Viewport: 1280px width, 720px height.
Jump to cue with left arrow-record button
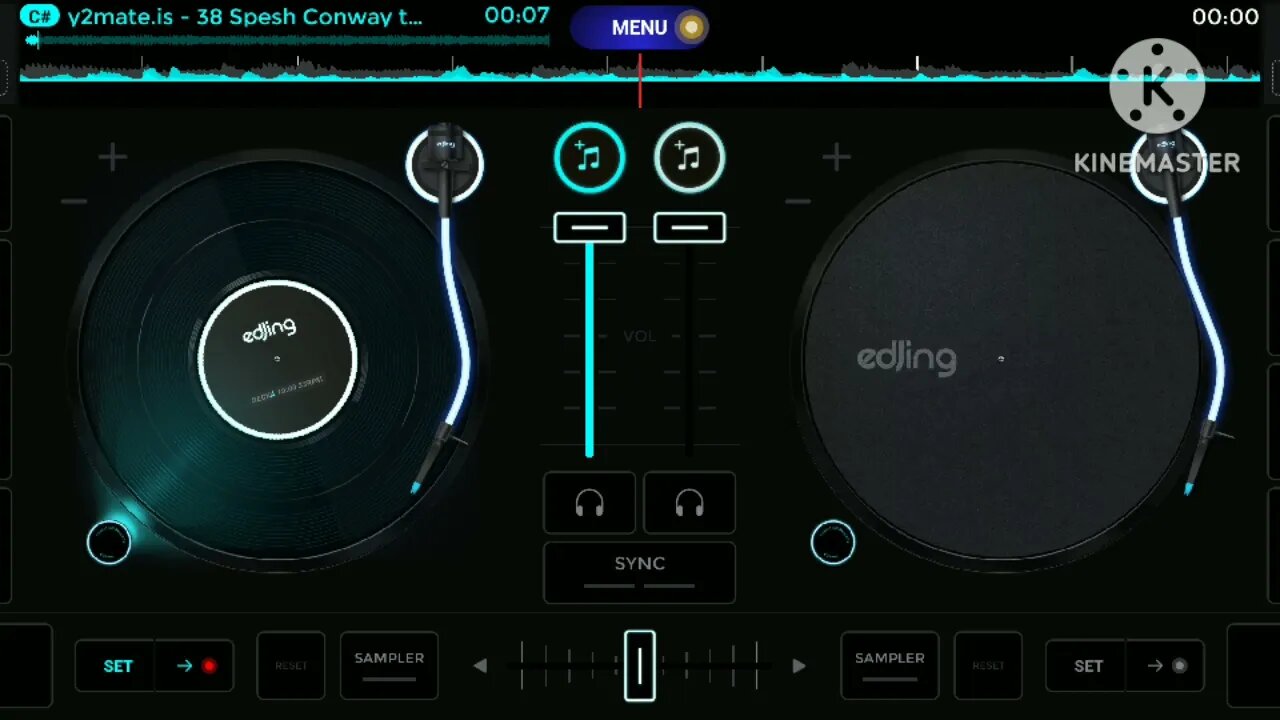point(195,666)
